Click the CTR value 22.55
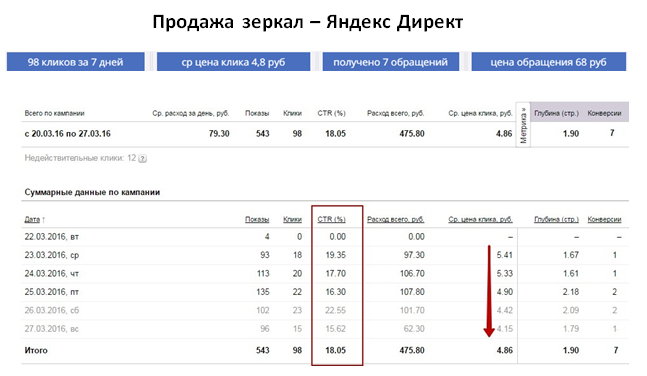This screenshot has height=376, width=647. [x=335, y=310]
